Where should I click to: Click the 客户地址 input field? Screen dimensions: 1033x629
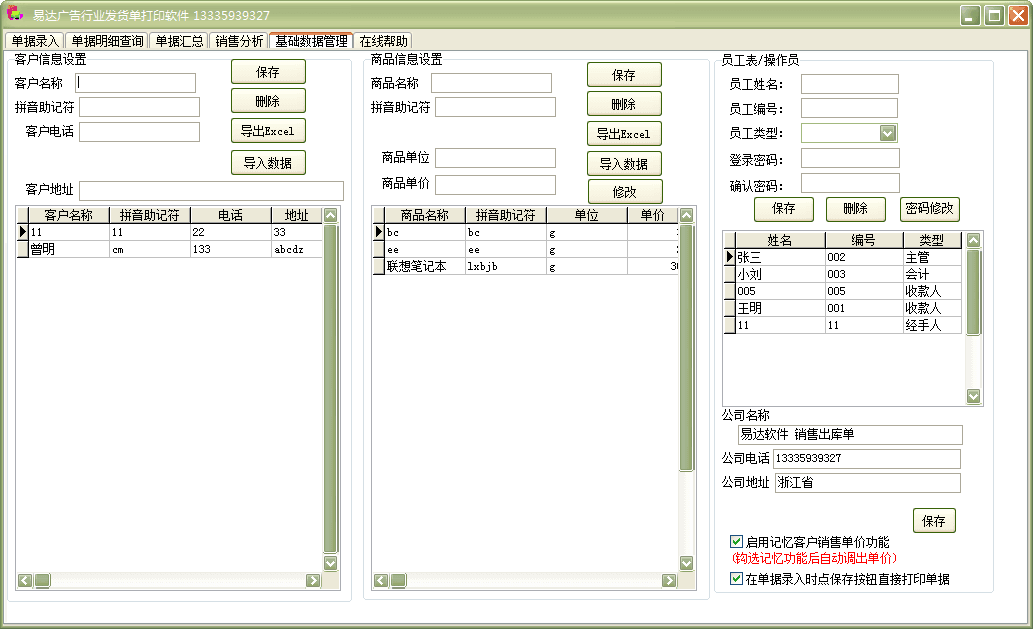coord(211,190)
